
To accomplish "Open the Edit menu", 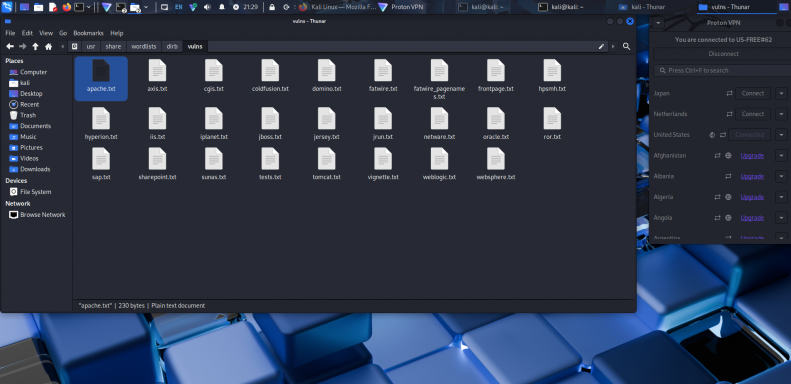I will tap(27, 33).
